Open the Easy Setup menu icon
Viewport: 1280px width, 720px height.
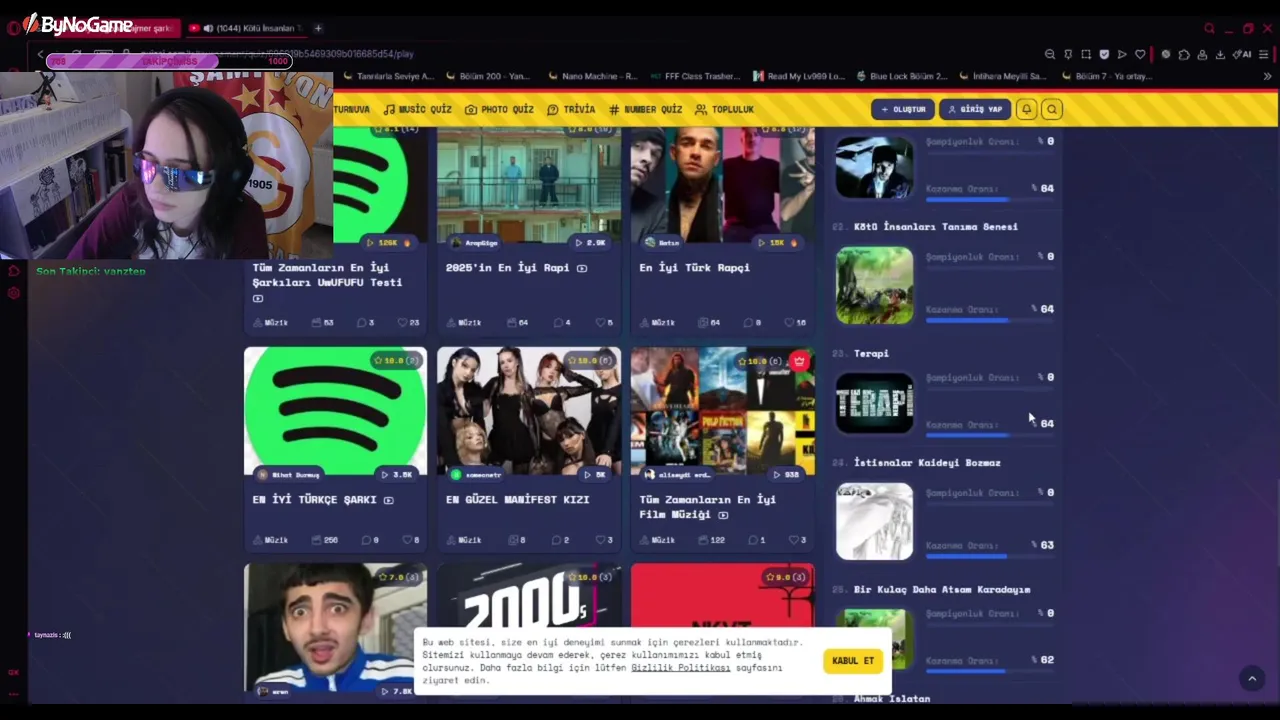point(1264,54)
